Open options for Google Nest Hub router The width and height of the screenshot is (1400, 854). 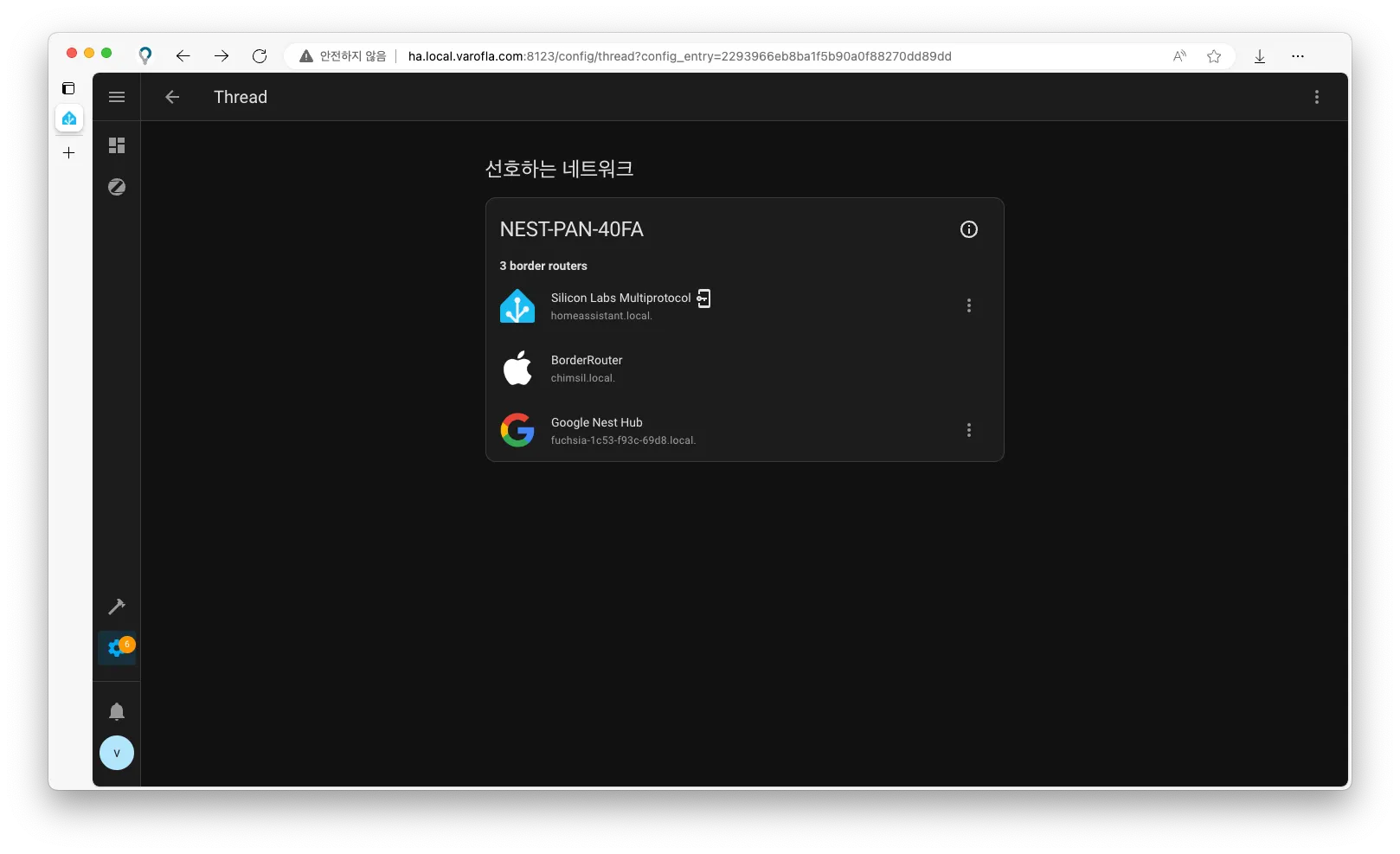tap(969, 430)
